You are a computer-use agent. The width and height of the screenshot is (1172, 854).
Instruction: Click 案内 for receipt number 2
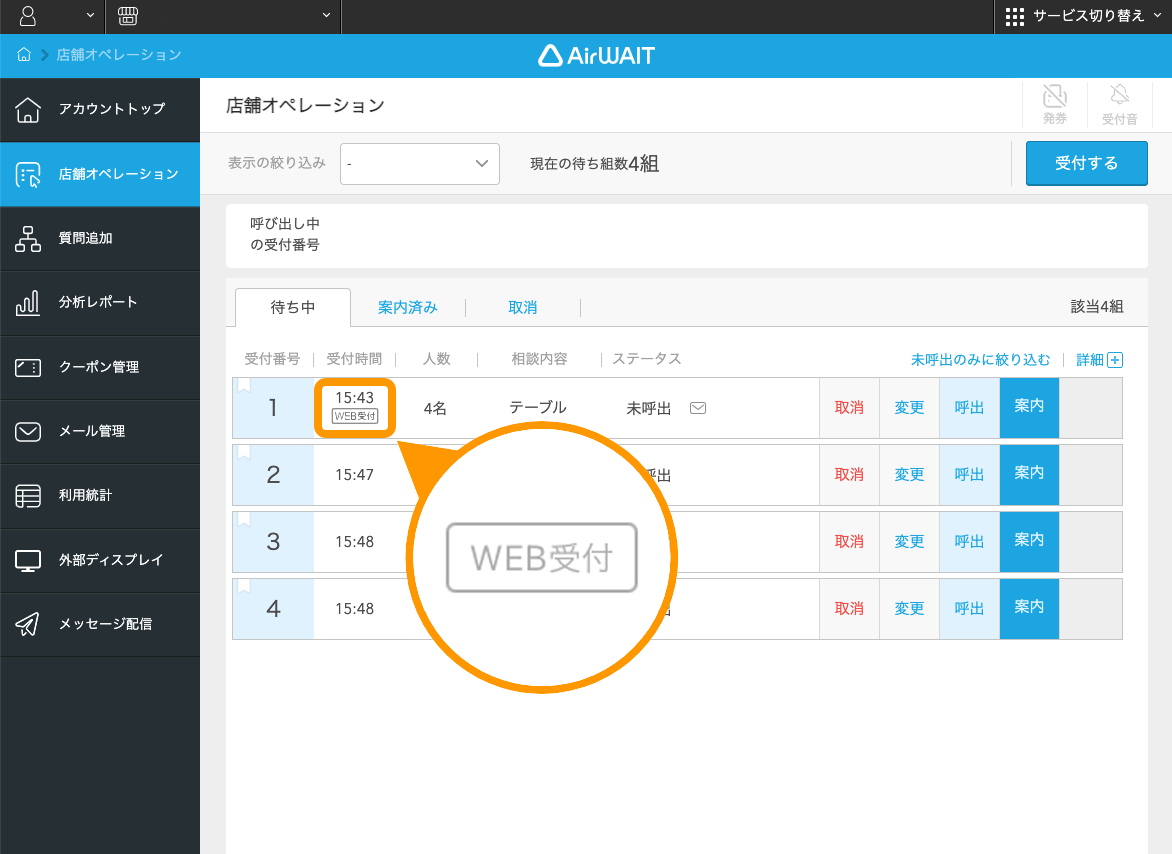click(x=1028, y=474)
